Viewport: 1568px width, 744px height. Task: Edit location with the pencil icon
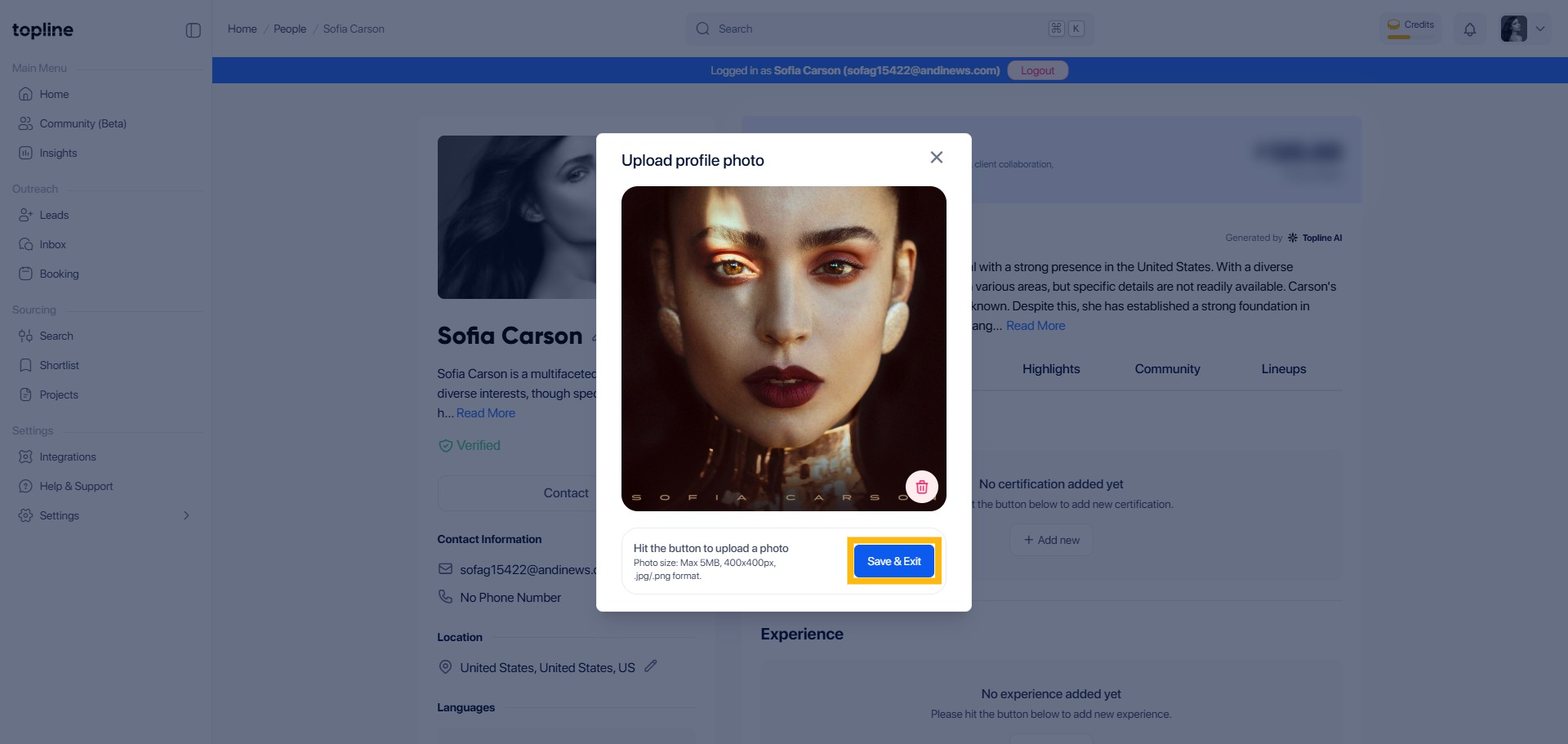(651, 666)
